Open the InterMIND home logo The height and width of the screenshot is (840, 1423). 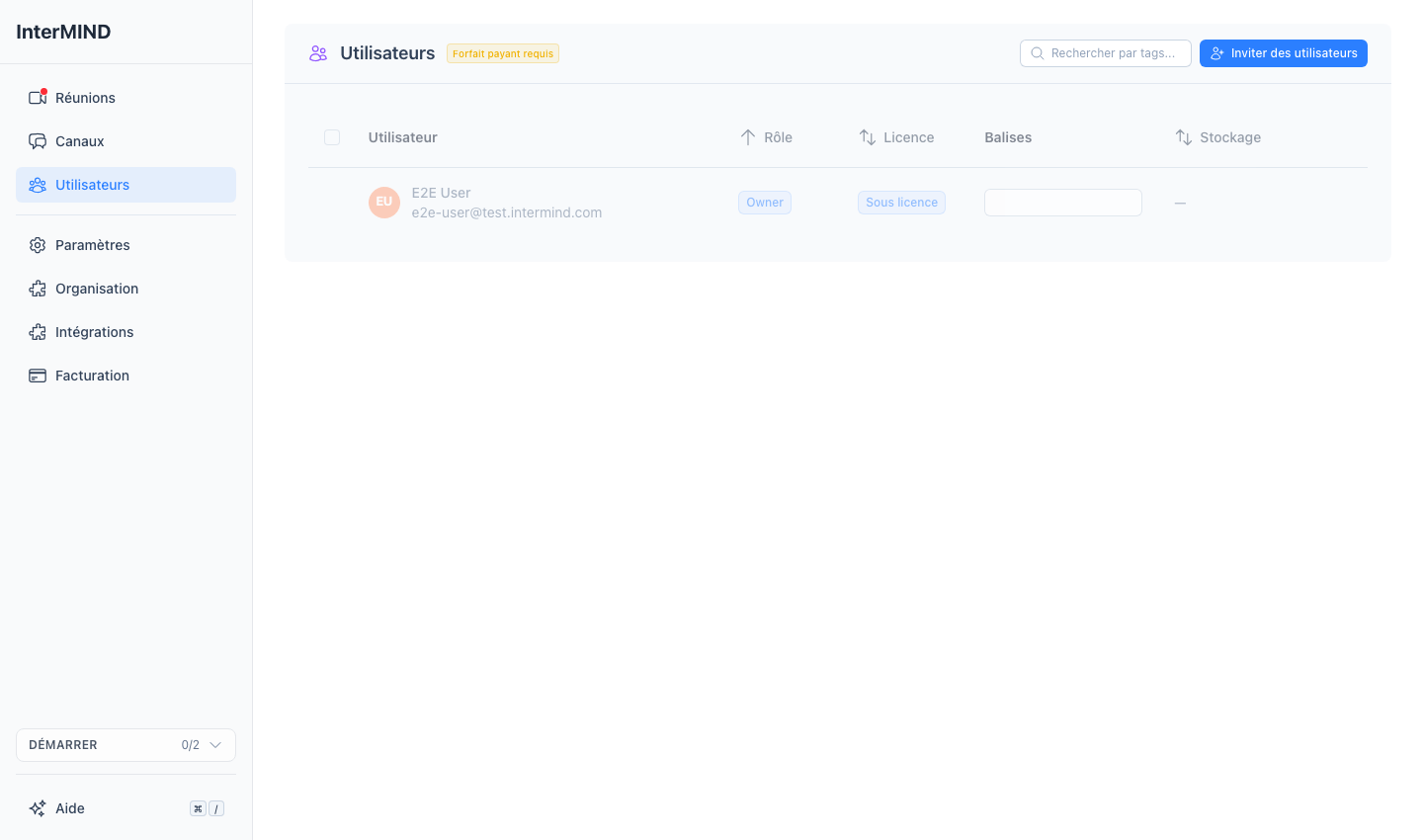tap(63, 32)
